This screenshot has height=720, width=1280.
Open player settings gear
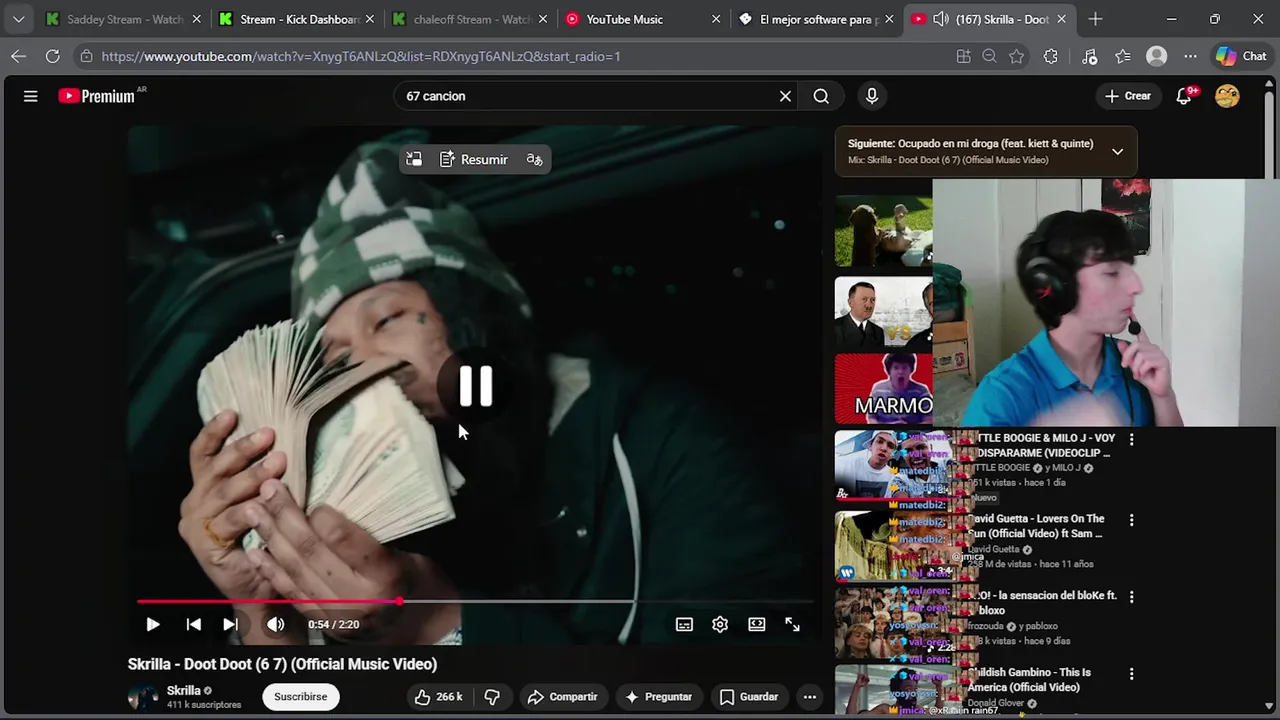click(720, 624)
